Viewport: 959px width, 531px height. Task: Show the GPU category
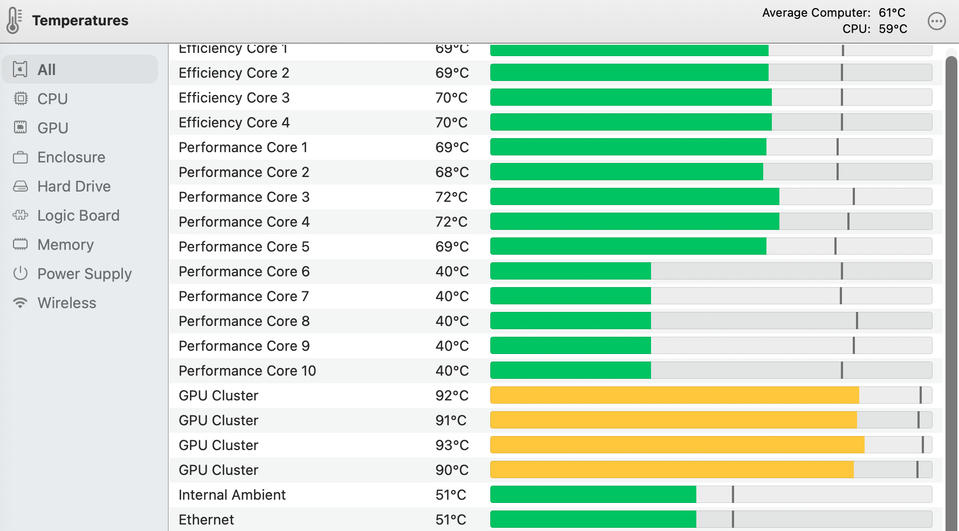[x=53, y=128]
